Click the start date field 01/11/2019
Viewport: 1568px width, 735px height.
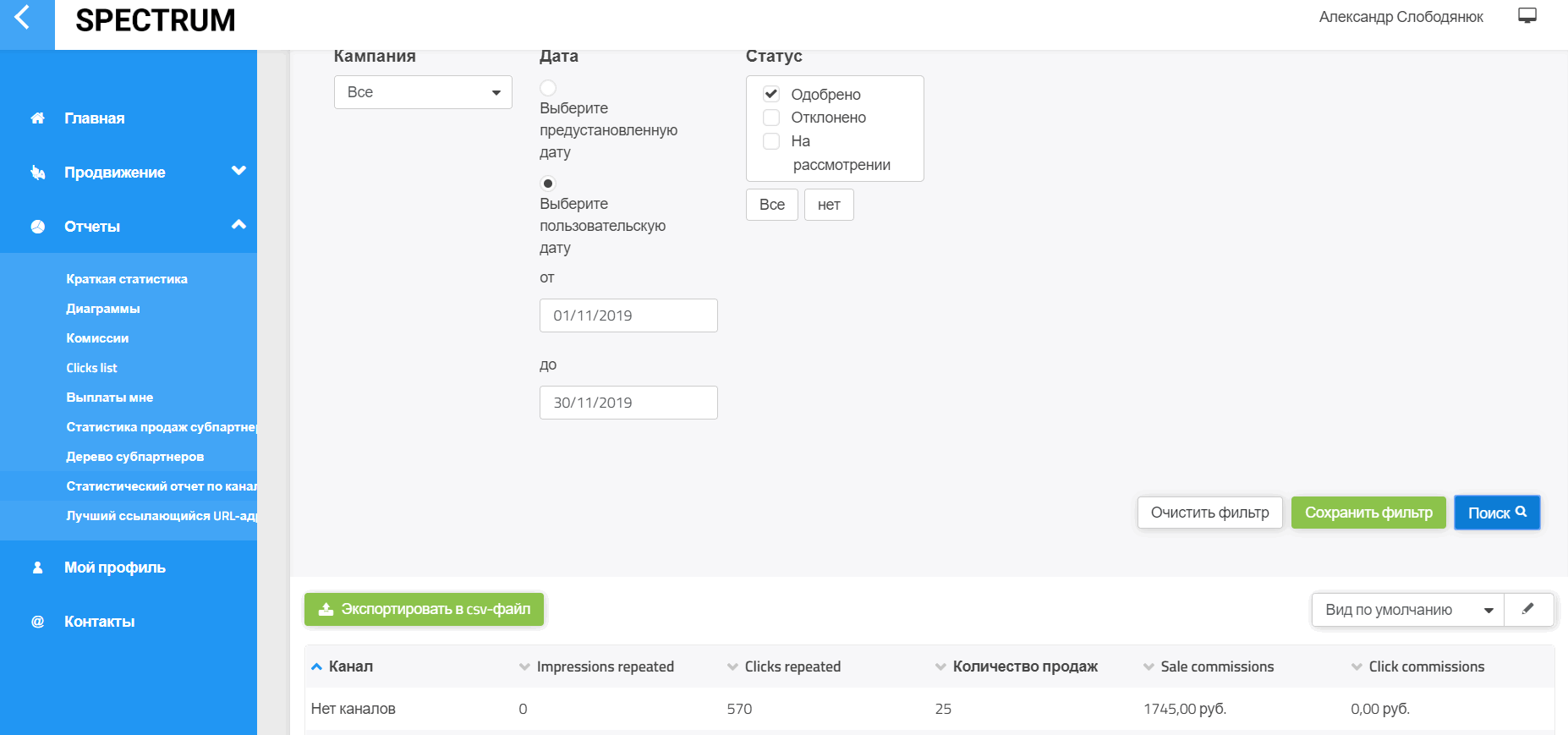(628, 315)
